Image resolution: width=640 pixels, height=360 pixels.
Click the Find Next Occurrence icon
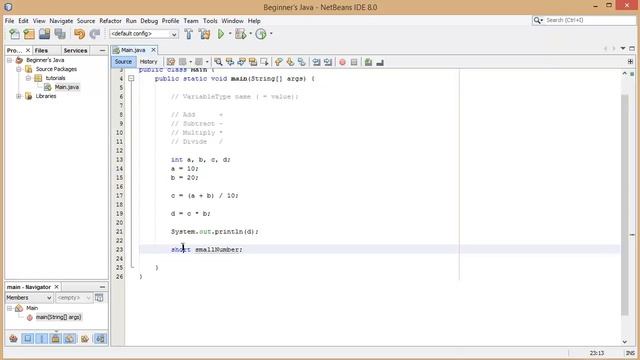[241, 62]
